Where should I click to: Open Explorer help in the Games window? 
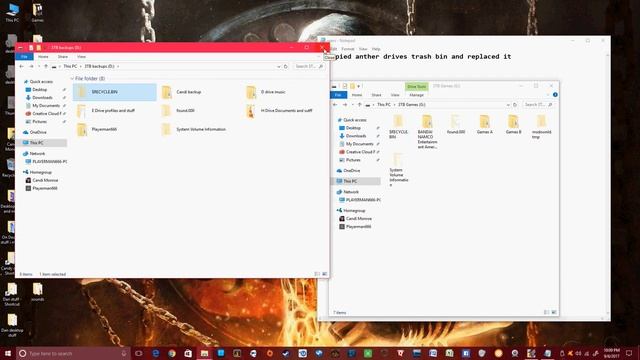555,95
